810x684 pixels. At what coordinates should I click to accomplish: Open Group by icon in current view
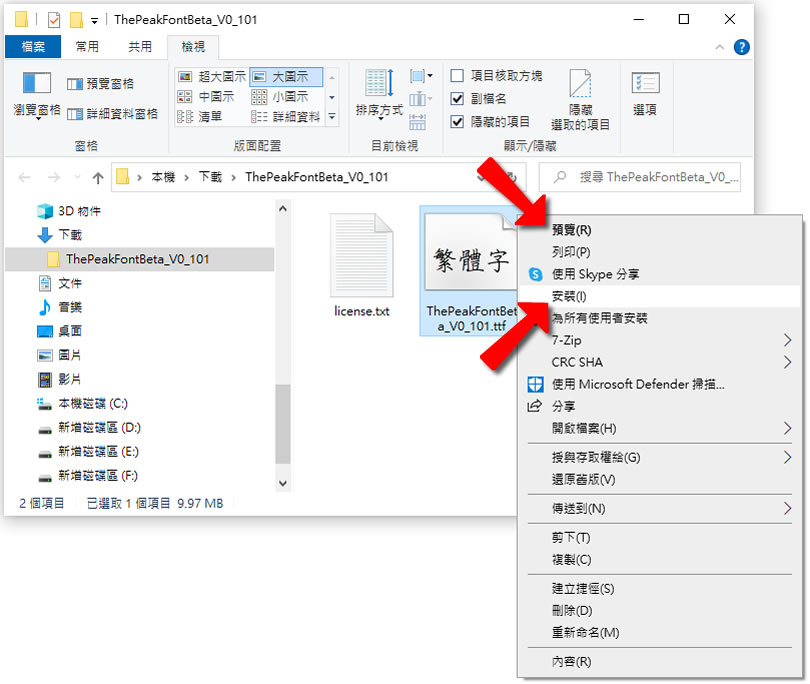pyautogui.click(x=421, y=76)
